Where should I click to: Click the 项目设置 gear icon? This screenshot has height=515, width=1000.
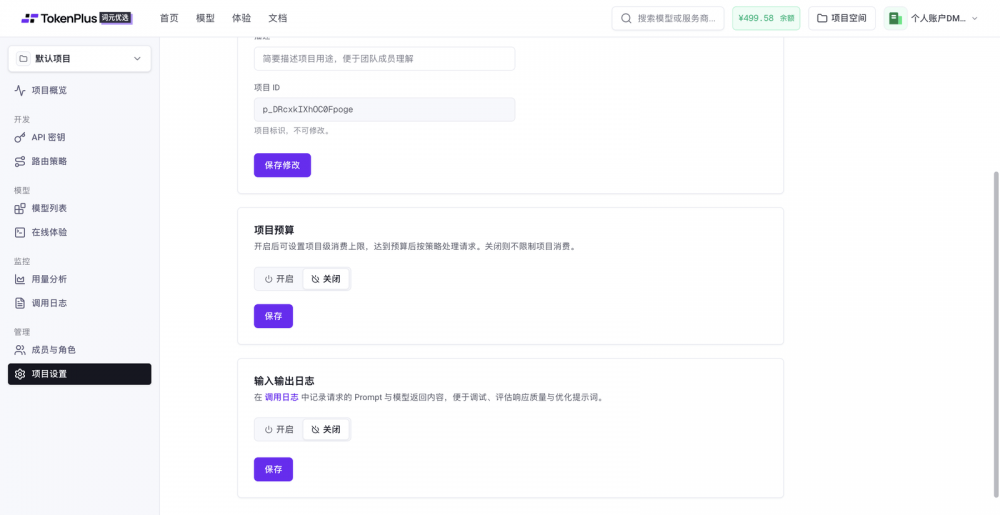coord(20,374)
